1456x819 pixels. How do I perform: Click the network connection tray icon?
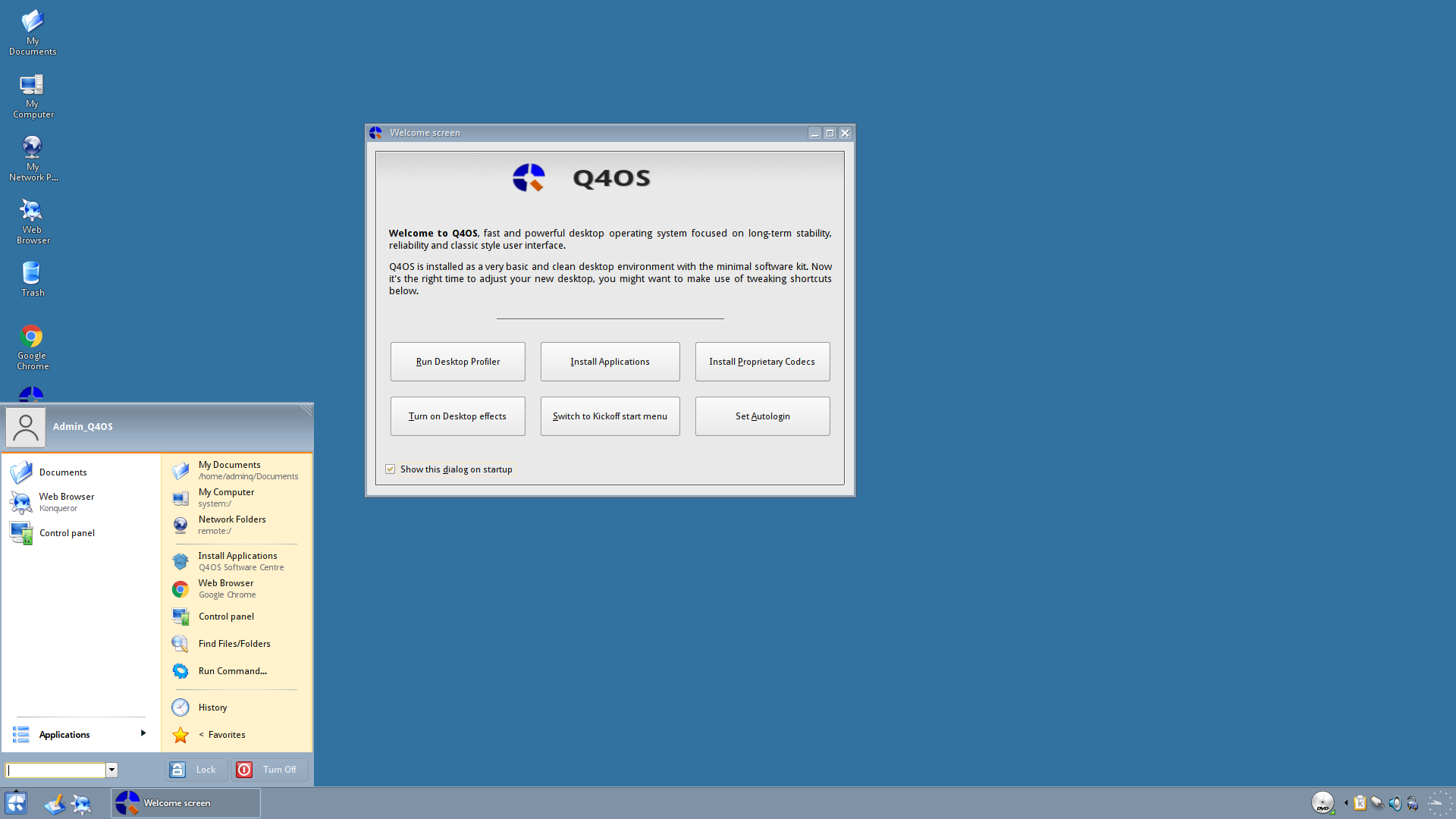pyautogui.click(x=1377, y=802)
